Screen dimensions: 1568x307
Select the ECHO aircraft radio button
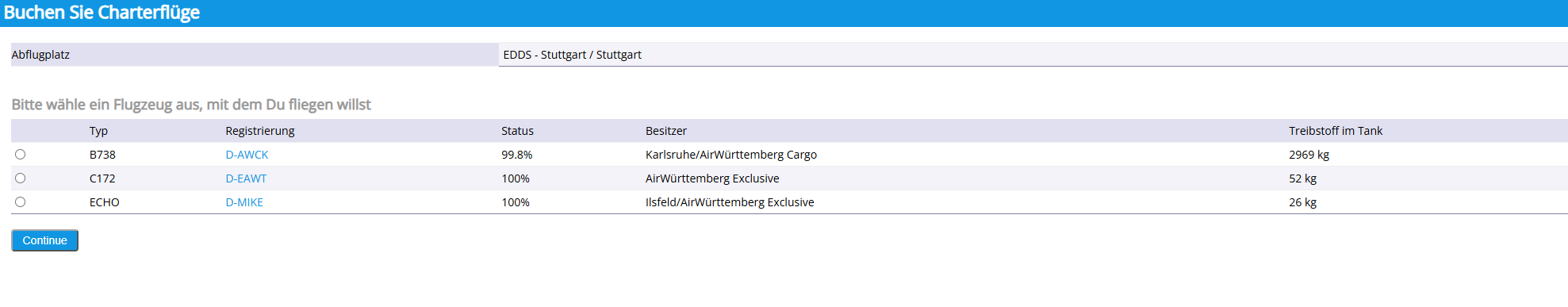[21, 202]
